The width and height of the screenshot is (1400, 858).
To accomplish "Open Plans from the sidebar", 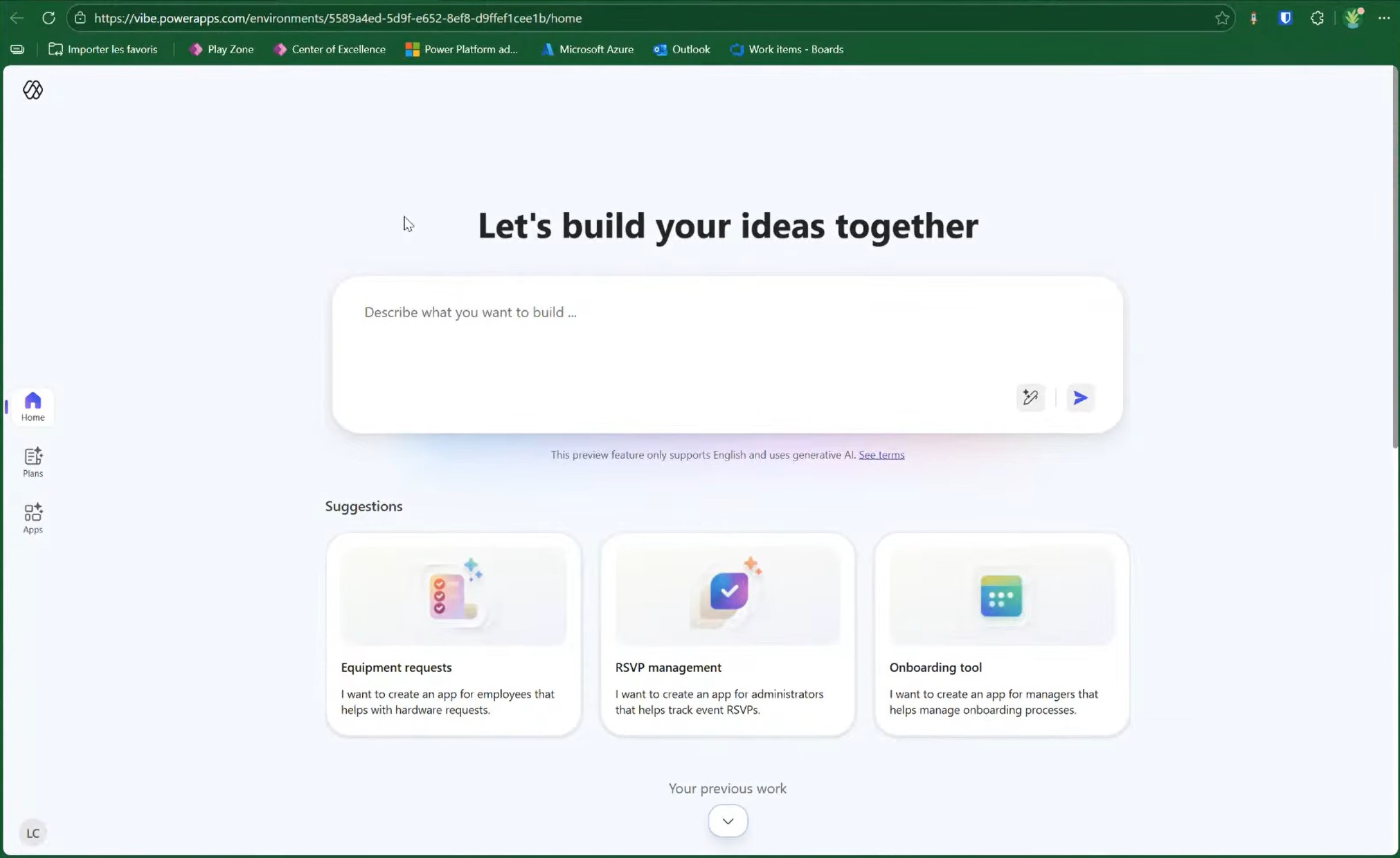I will click(33, 462).
